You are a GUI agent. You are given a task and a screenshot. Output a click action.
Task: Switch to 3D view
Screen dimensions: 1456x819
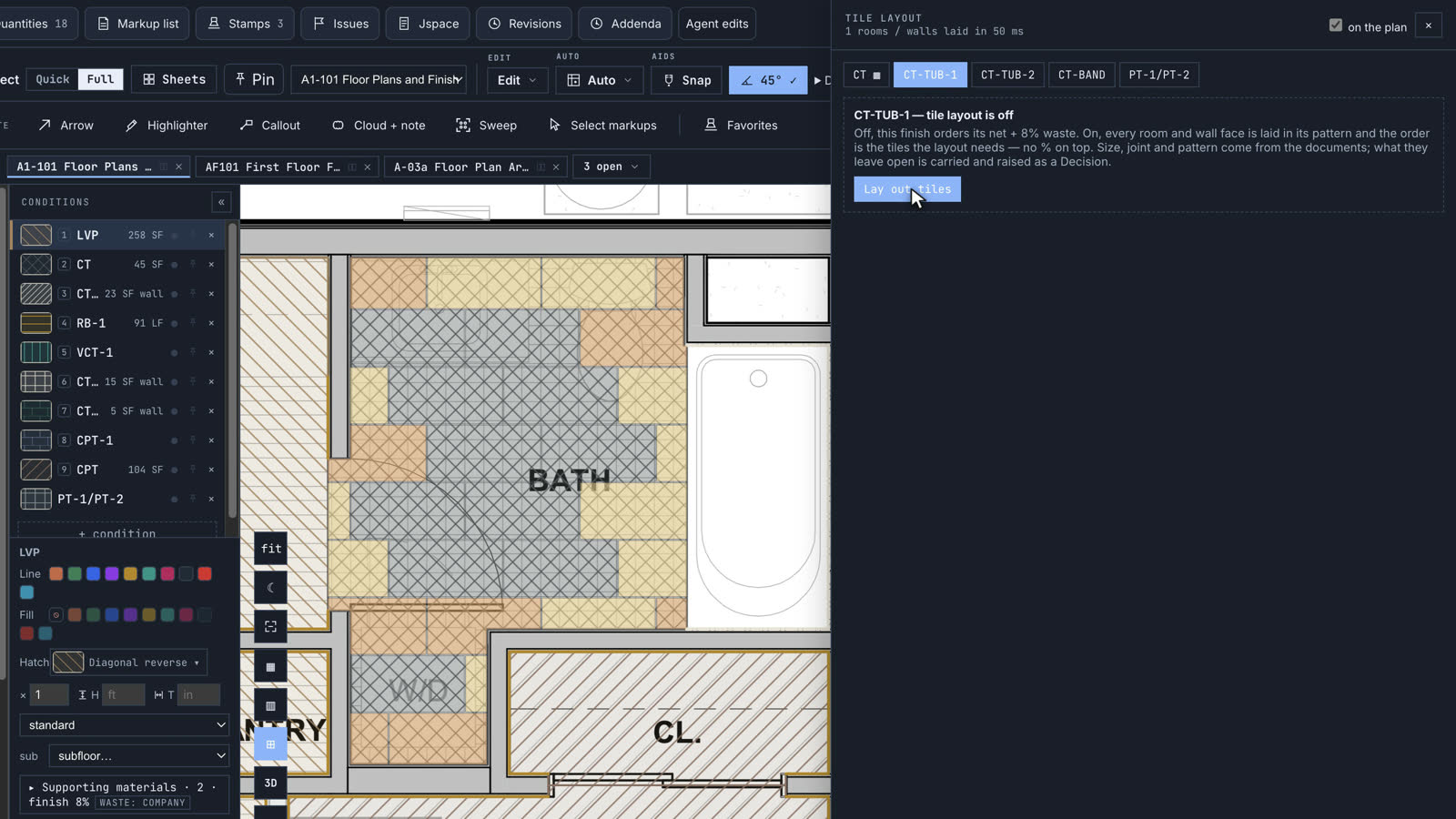(270, 783)
